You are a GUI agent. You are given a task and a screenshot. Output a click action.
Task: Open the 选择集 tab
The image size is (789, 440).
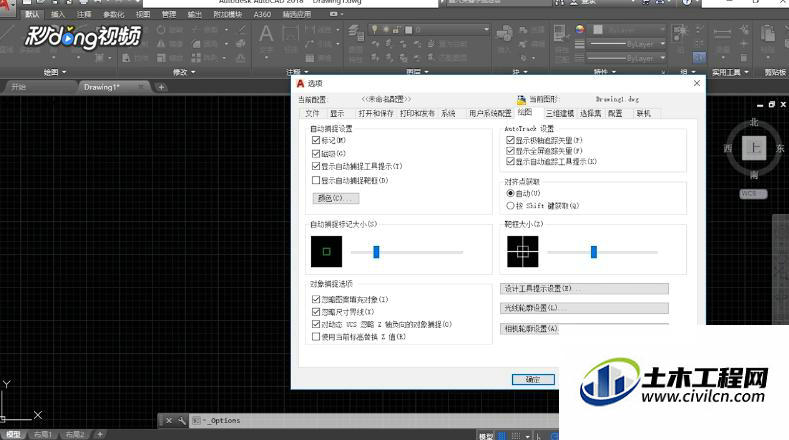591,114
